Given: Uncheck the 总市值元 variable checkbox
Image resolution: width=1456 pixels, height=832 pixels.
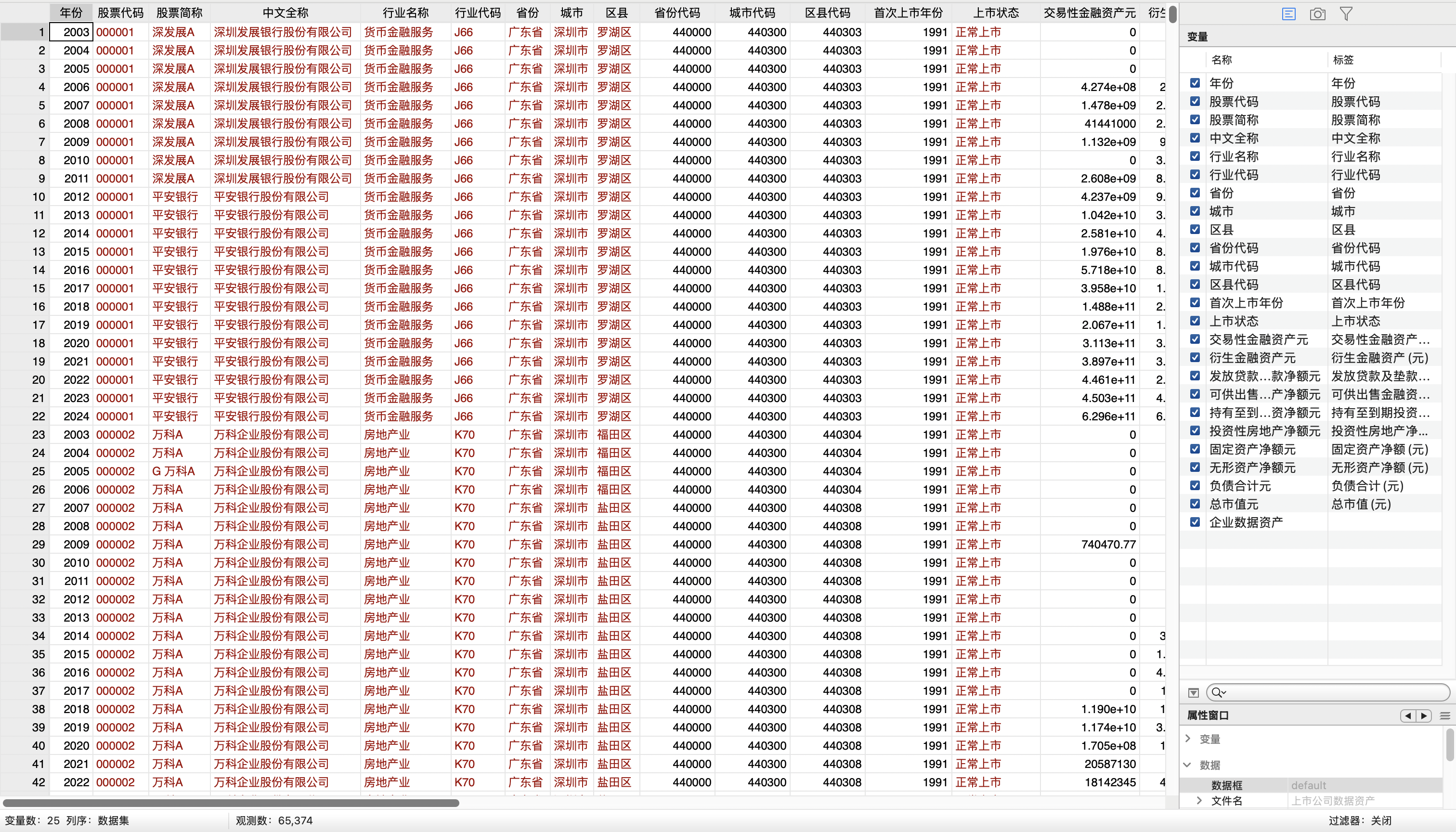Looking at the screenshot, I should click(x=1195, y=504).
